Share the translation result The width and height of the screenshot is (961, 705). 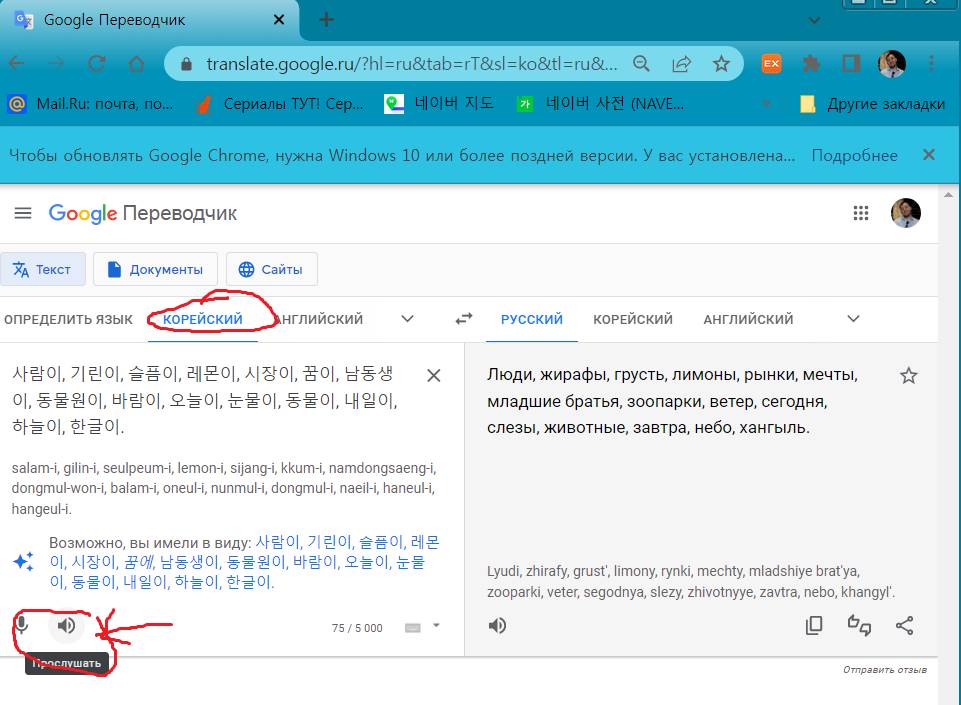904,626
